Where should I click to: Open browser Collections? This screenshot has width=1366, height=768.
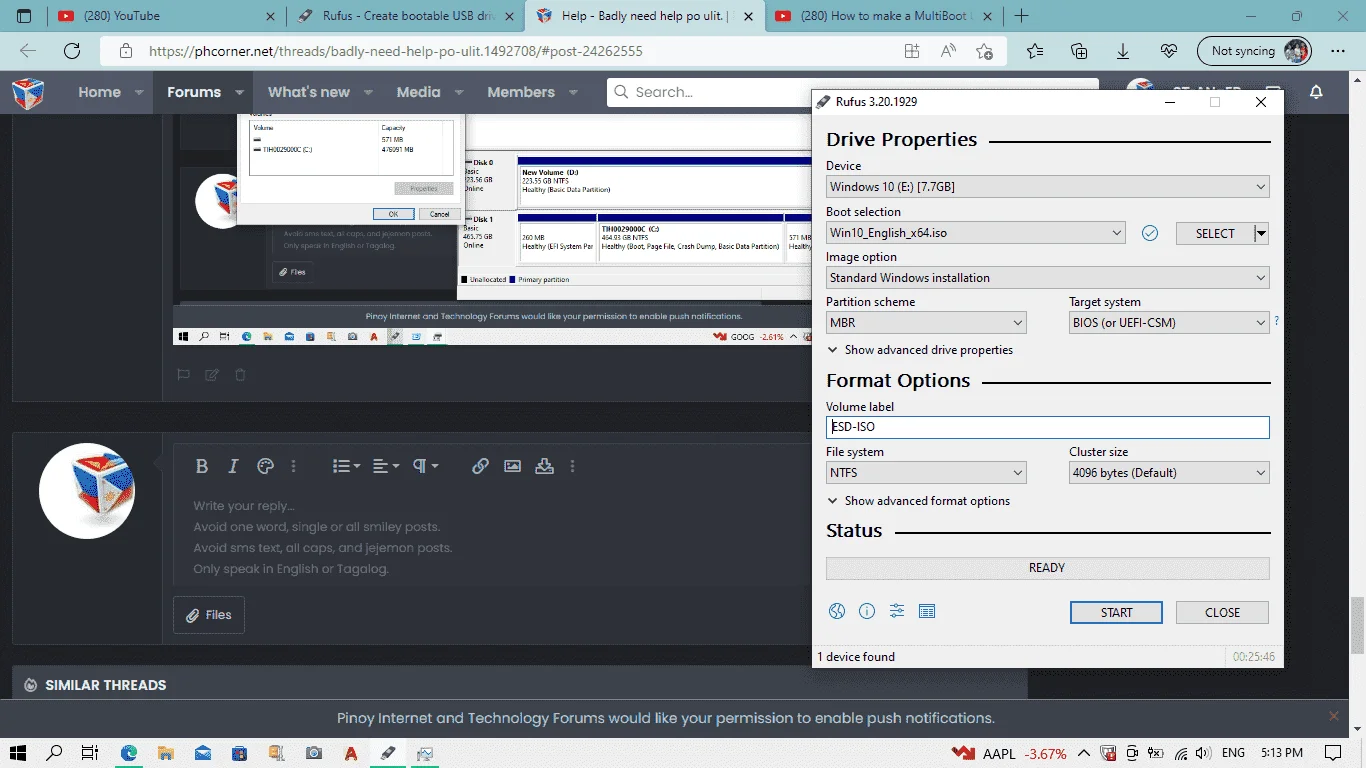pos(1079,51)
